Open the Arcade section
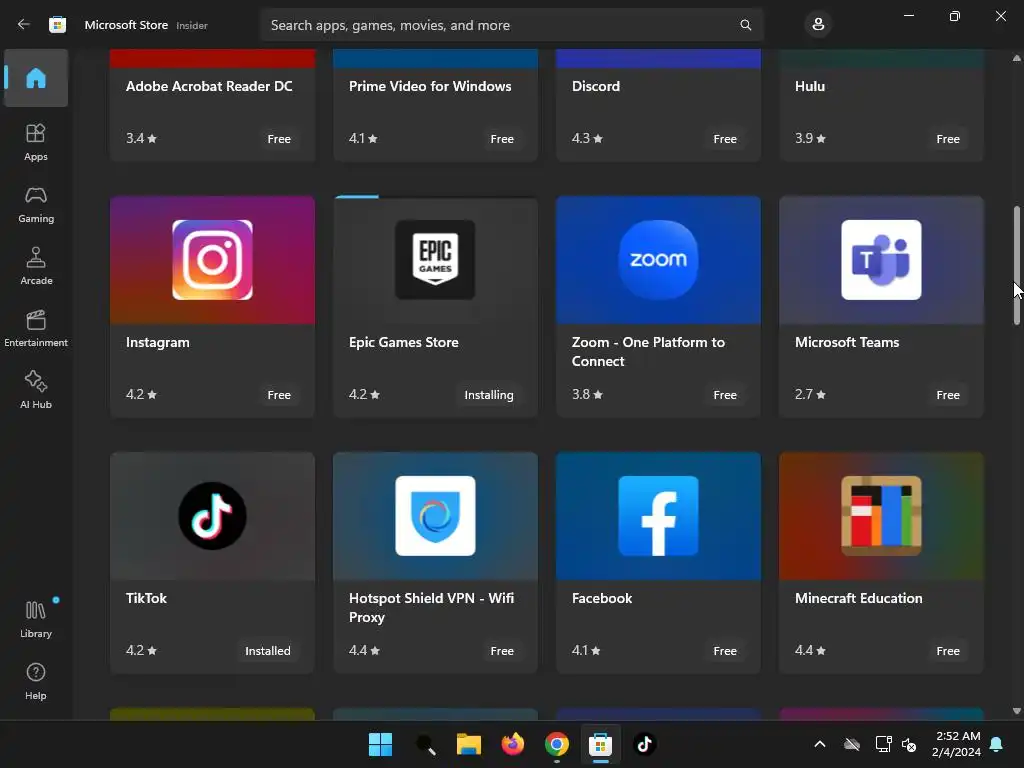The height and width of the screenshot is (768, 1024). click(36, 266)
